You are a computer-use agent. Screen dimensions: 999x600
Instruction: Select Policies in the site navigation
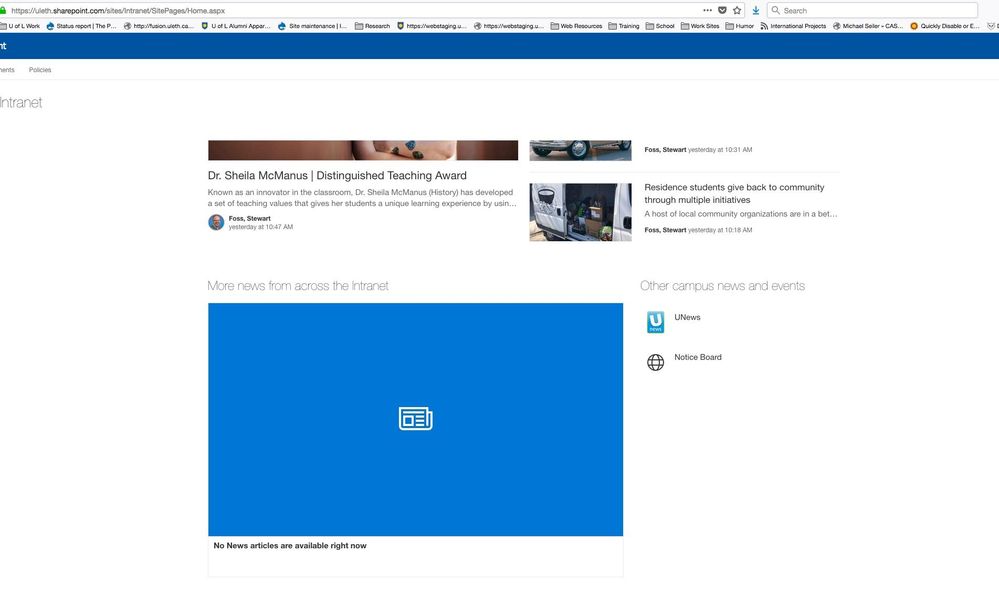pyautogui.click(x=40, y=70)
